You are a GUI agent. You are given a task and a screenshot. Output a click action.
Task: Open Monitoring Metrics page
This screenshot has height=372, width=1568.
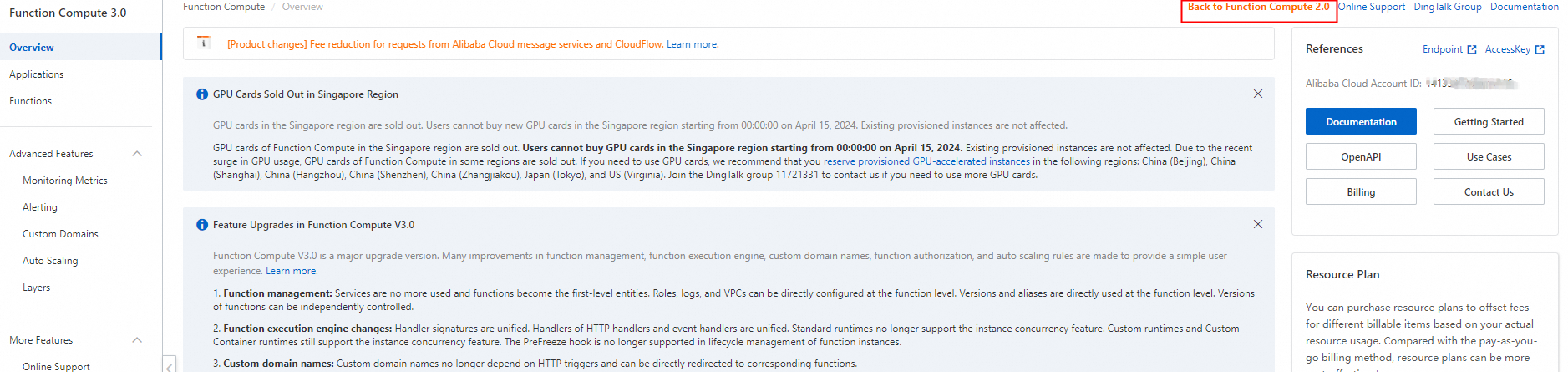tap(65, 181)
